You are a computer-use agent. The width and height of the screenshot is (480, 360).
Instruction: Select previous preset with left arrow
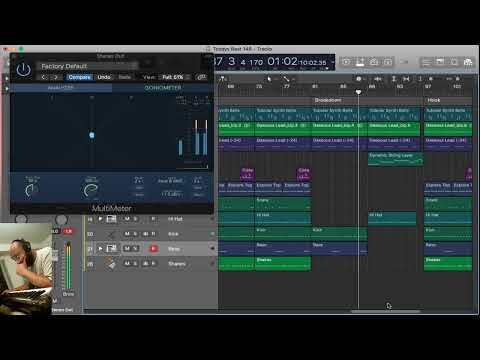[x=43, y=77]
